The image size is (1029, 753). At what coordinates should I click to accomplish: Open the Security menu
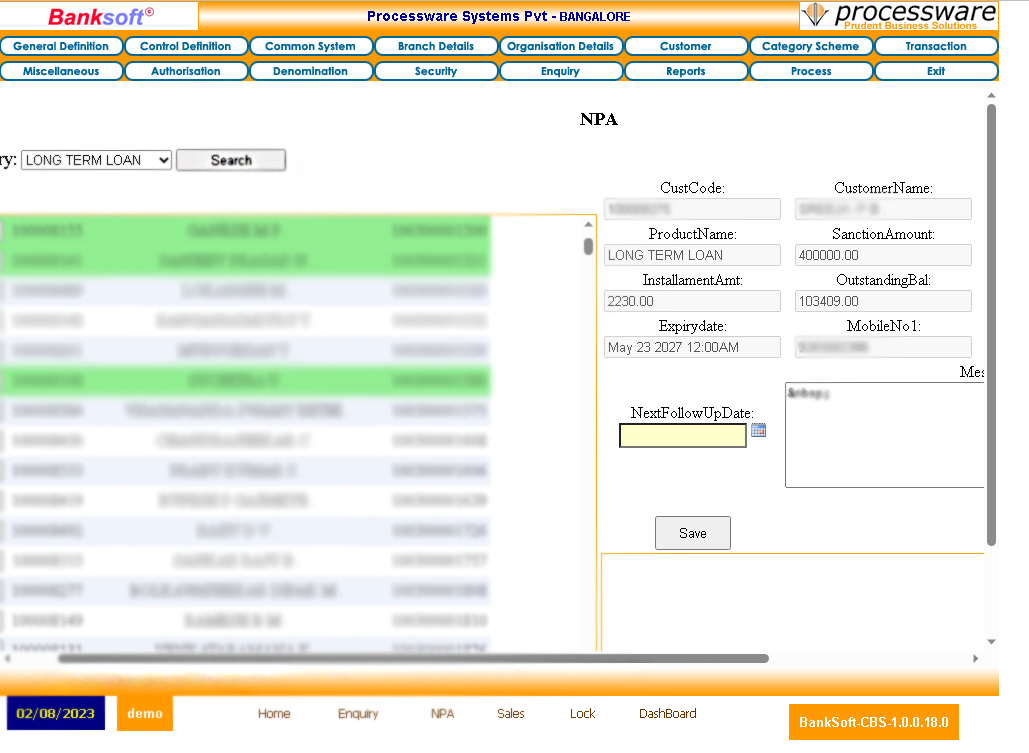pyautogui.click(x=436, y=71)
